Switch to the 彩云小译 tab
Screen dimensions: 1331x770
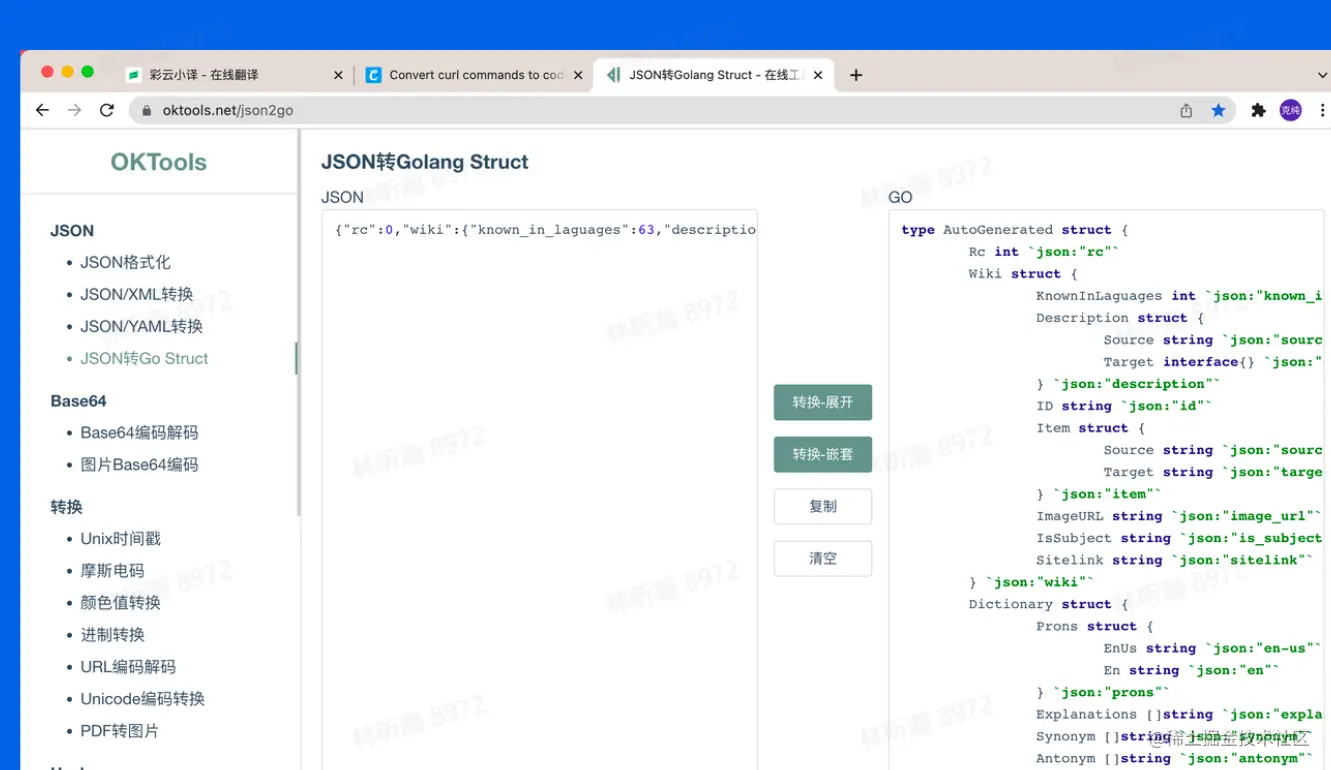232,75
